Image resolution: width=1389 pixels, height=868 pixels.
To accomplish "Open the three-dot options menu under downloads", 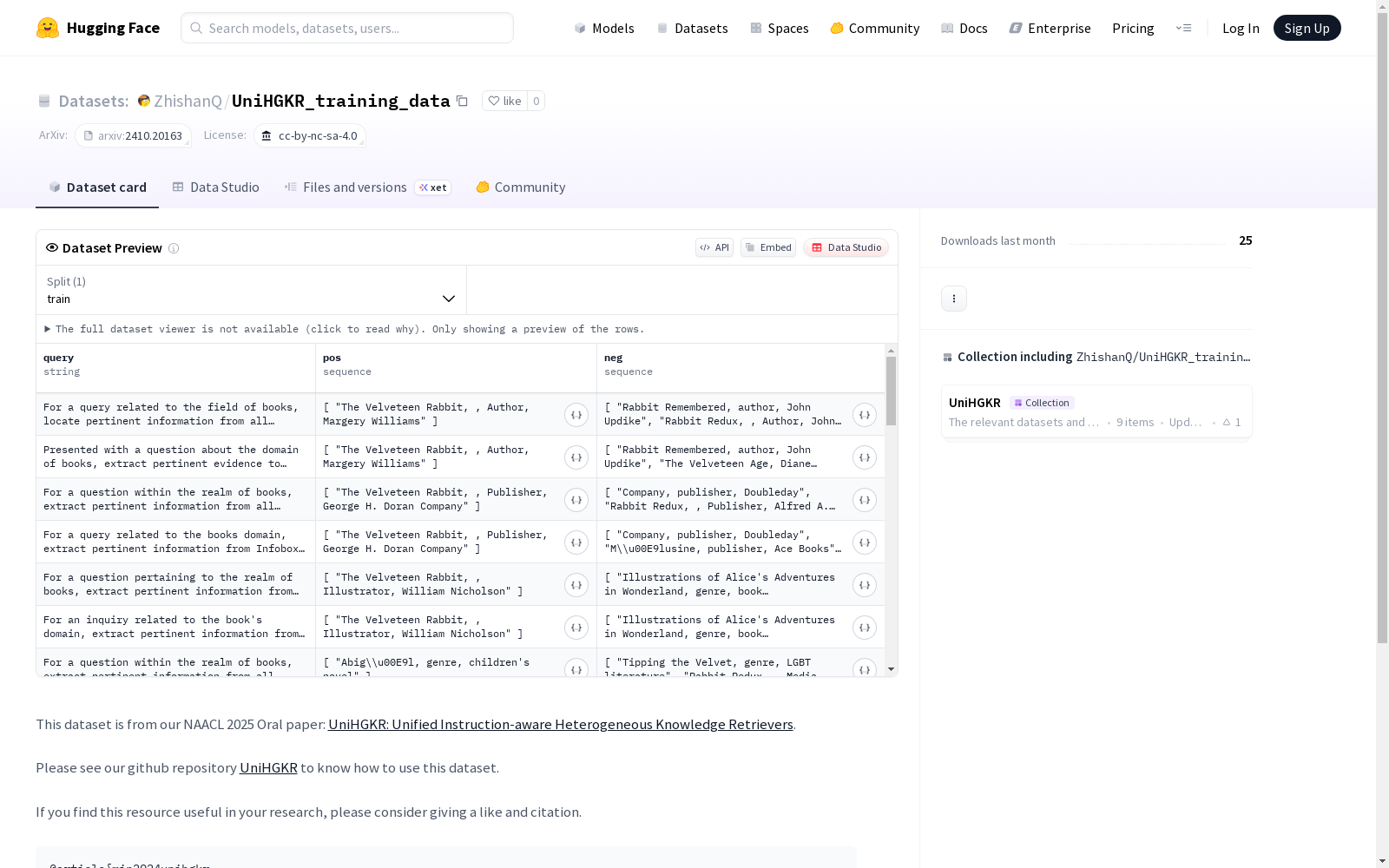I will 954,299.
